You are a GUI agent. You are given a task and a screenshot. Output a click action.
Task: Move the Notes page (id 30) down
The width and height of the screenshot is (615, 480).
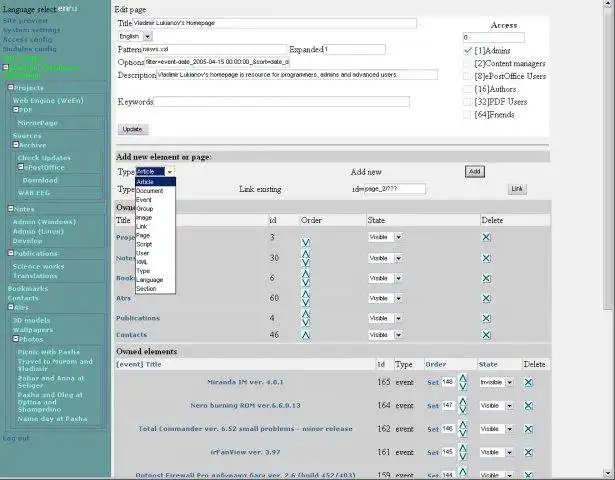click(306, 263)
